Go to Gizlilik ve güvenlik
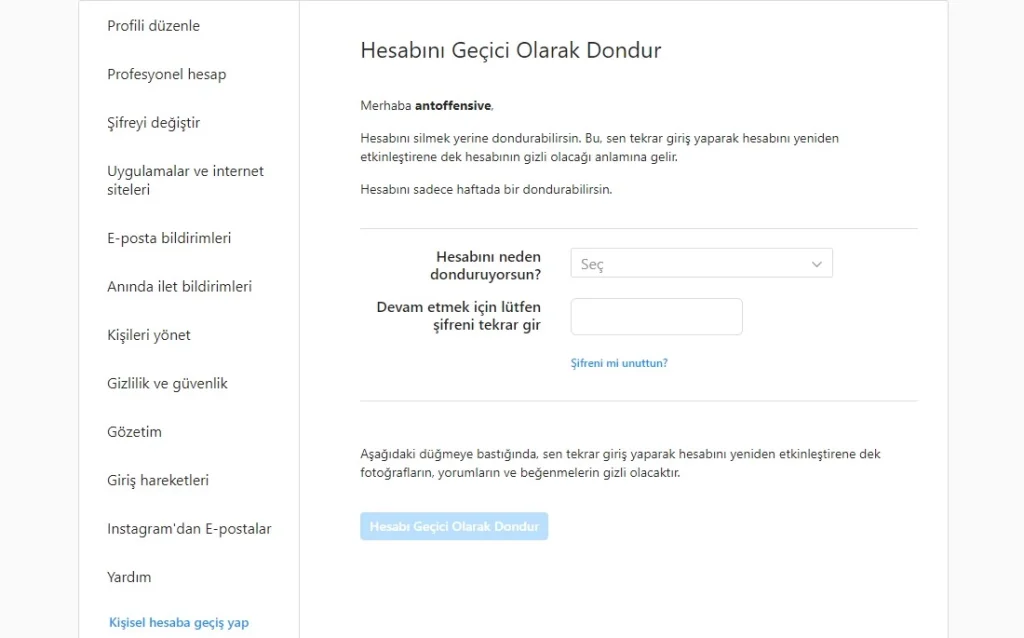The height and width of the screenshot is (638, 1024). tap(167, 383)
